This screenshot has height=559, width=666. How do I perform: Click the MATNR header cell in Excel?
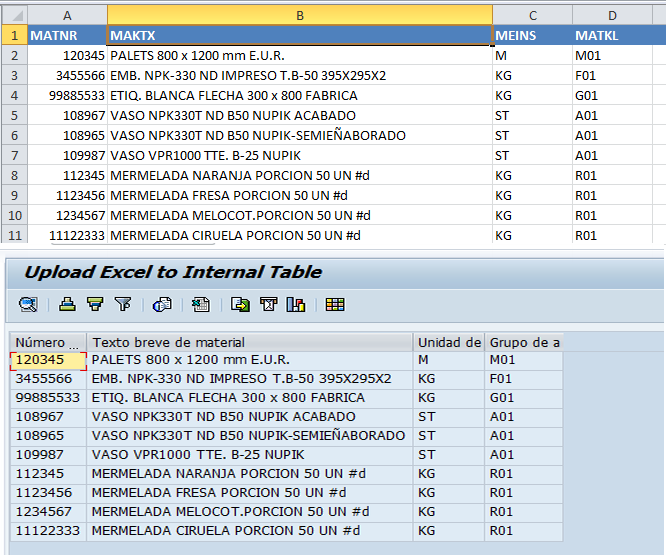[68, 35]
